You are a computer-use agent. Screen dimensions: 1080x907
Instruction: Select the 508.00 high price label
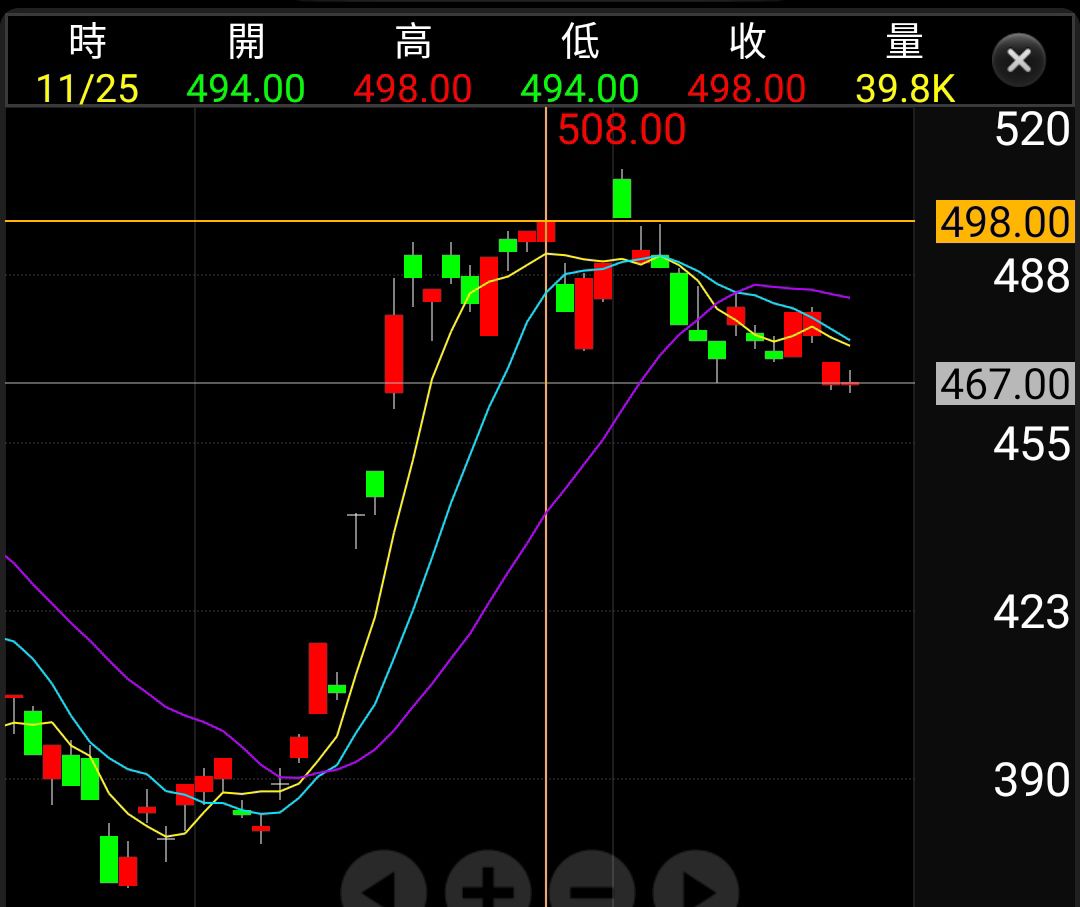[x=621, y=130]
